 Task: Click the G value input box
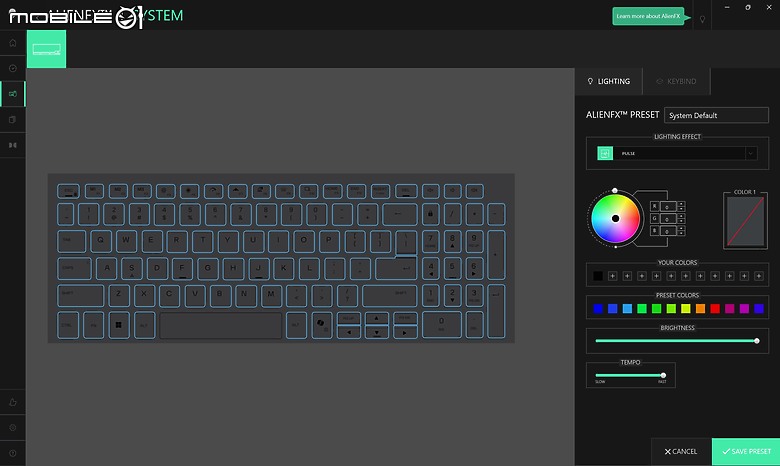pyautogui.click(x=668, y=218)
